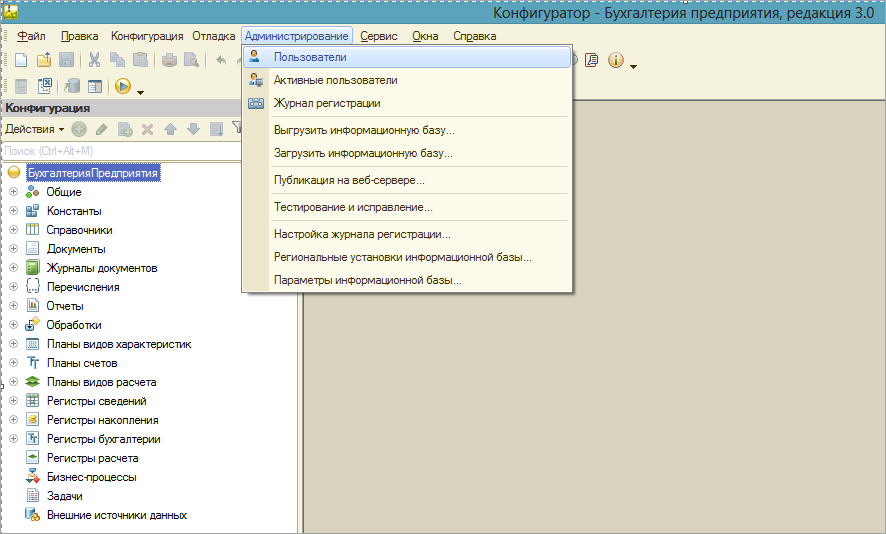Select Пользователи from Администрирование menu
886x534 pixels.
tap(310, 57)
